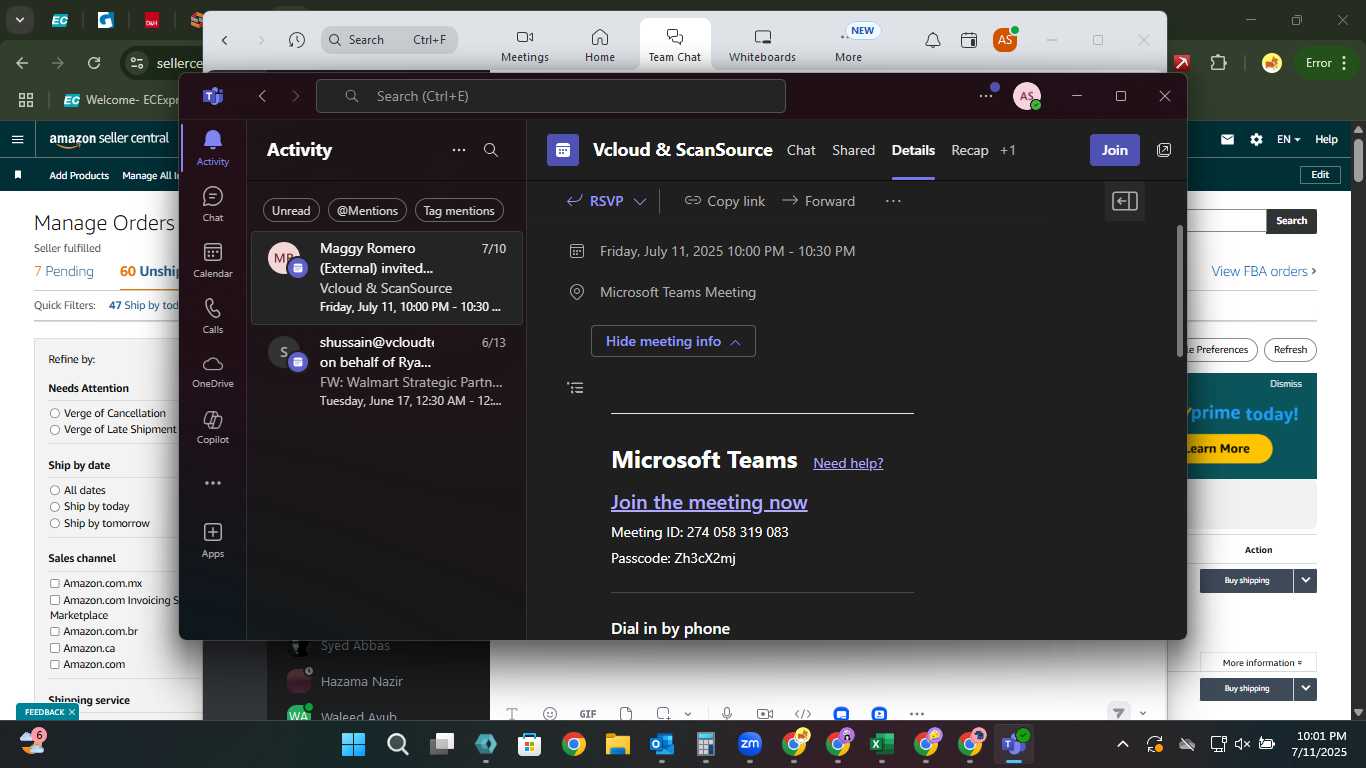Go back in Teams navigation

[262, 96]
